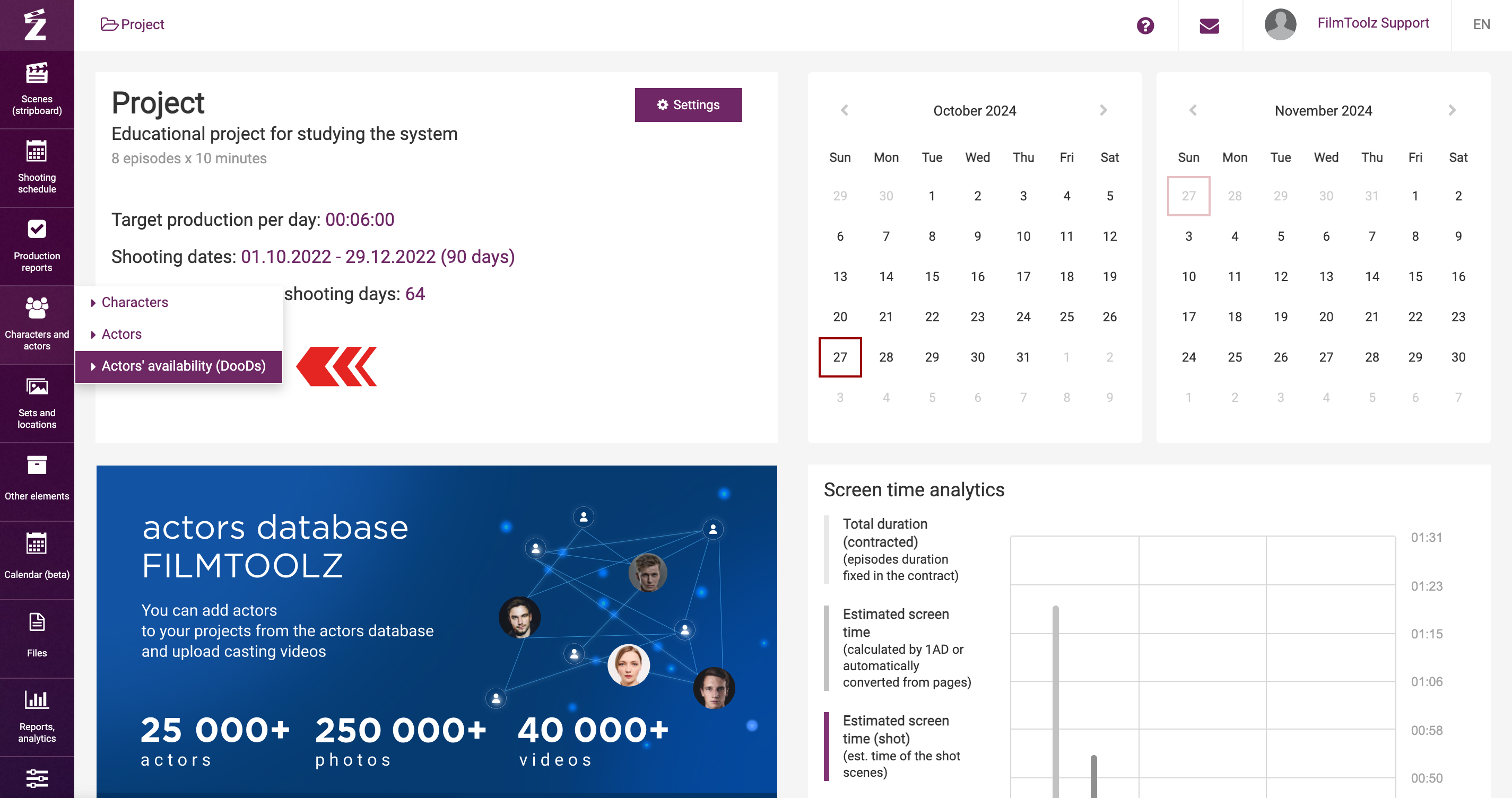1512x798 pixels.
Task: Select greyed October 27 in November calendar
Action: tap(1188, 196)
